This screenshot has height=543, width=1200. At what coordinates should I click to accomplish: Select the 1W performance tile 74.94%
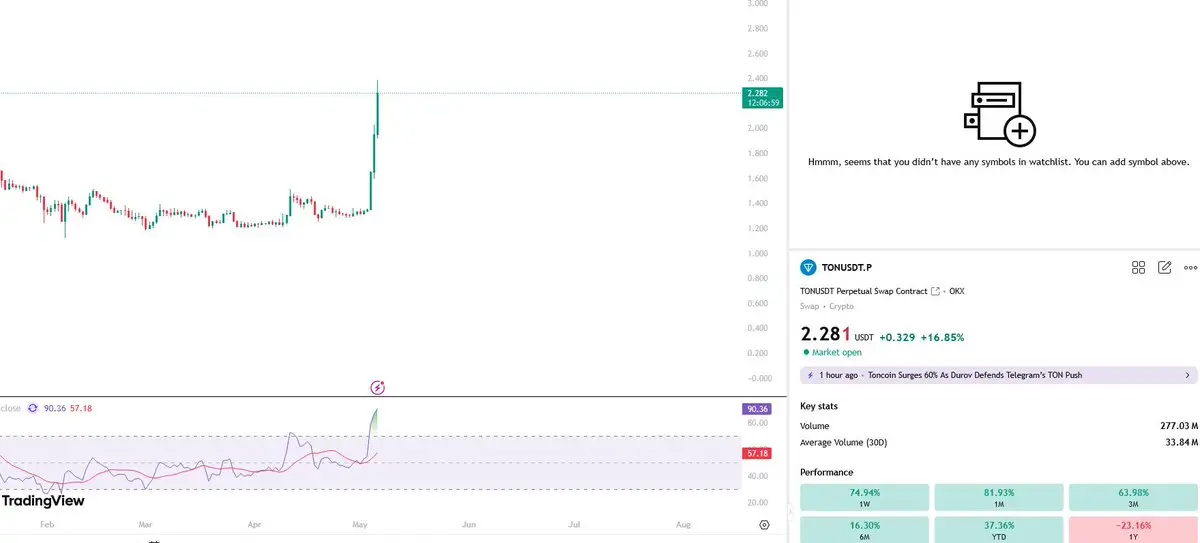point(864,497)
